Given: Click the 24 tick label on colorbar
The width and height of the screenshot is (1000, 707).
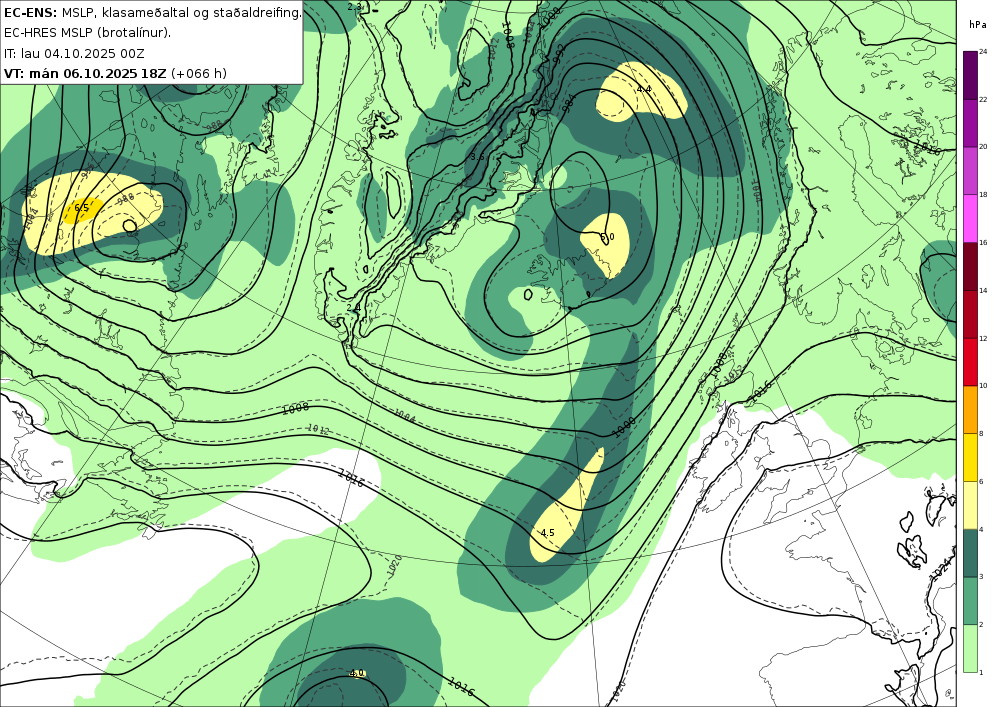Looking at the screenshot, I should click(983, 52).
